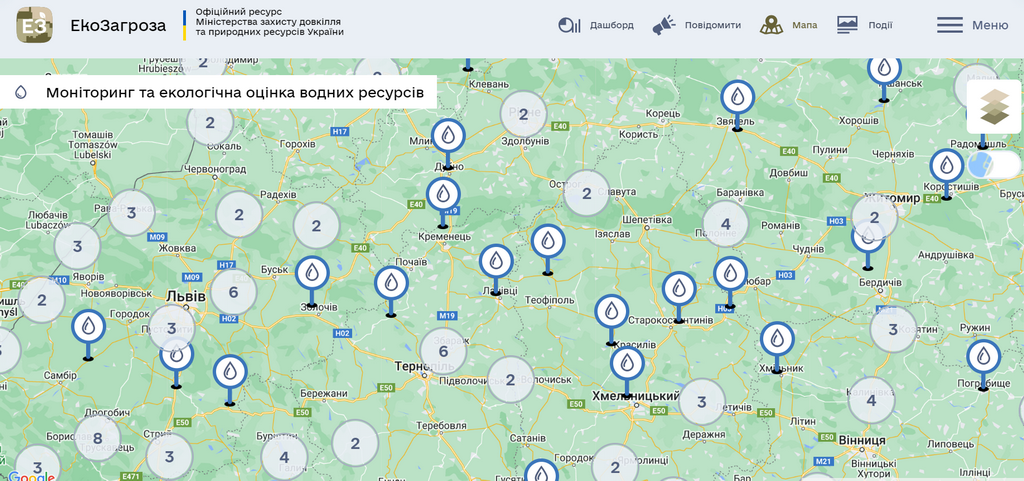Expand the cluster of 2 near Славута
The width and height of the screenshot is (1024, 481).
(x=586, y=193)
